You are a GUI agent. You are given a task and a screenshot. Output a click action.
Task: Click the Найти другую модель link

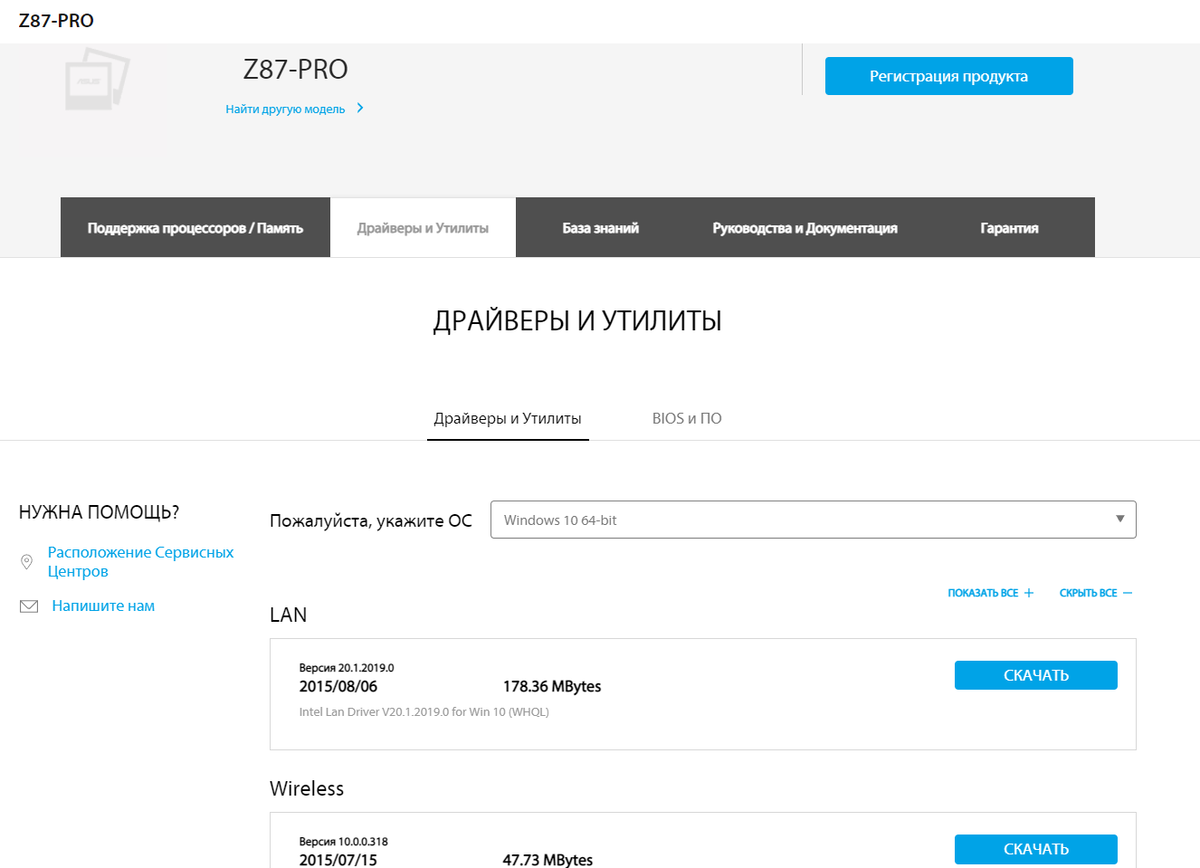(285, 109)
